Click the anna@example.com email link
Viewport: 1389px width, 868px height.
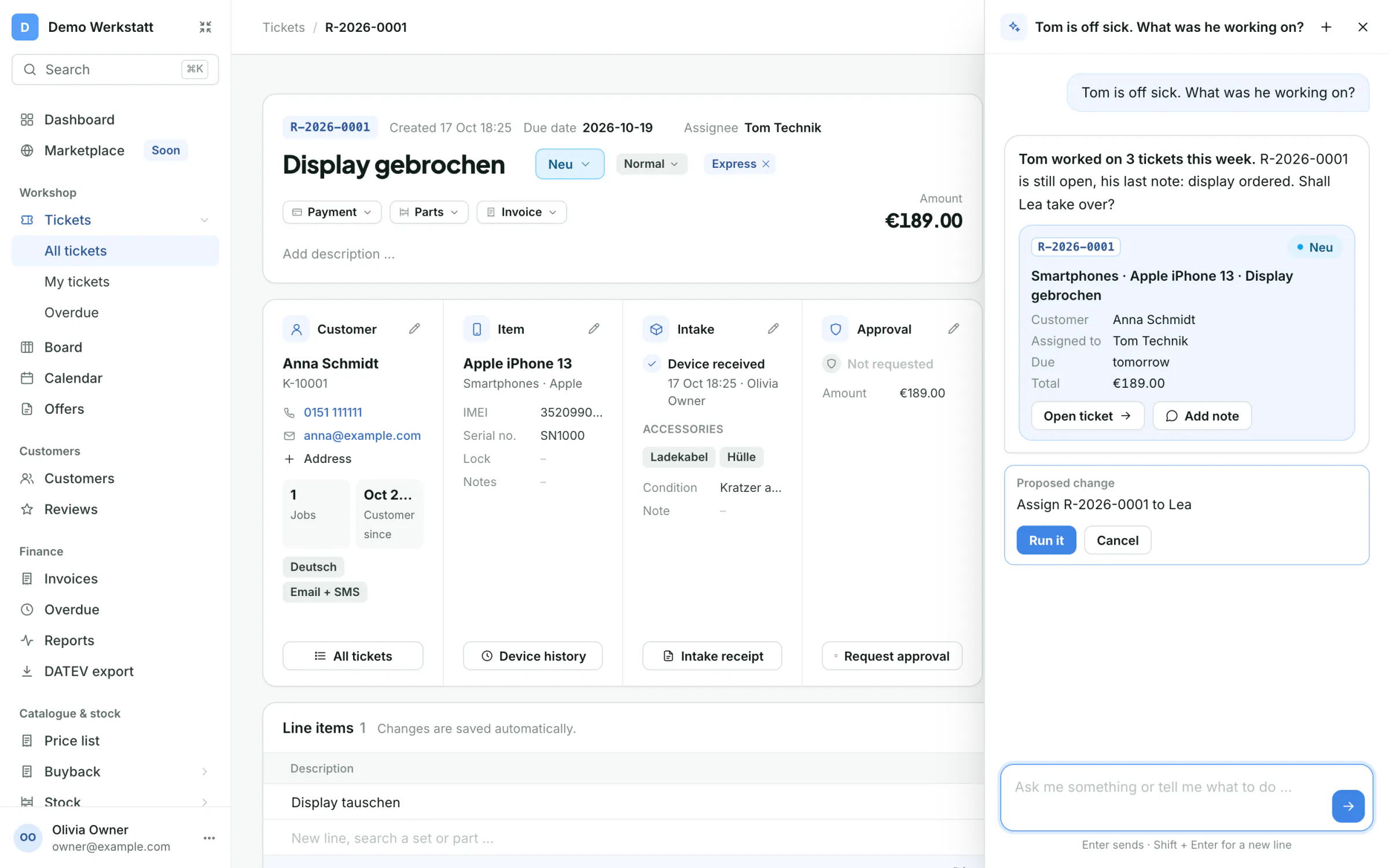(x=362, y=435)
